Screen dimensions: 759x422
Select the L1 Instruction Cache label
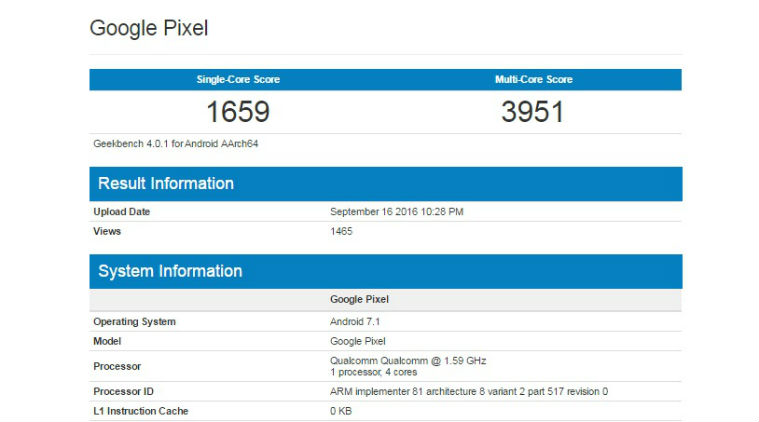click(141, 411)
